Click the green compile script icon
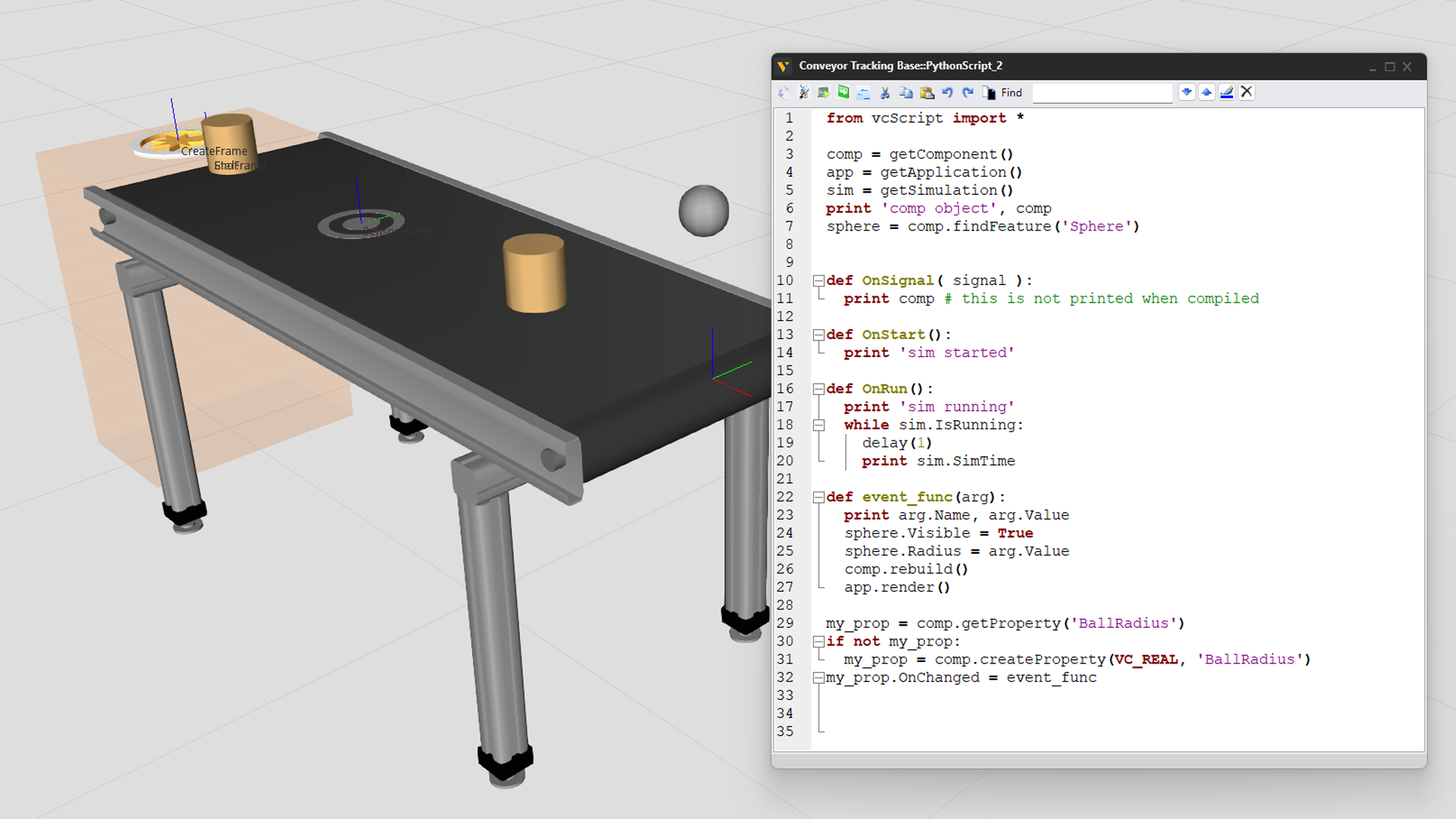Viewport: 1456px width, 819px height. coord(843,93)
